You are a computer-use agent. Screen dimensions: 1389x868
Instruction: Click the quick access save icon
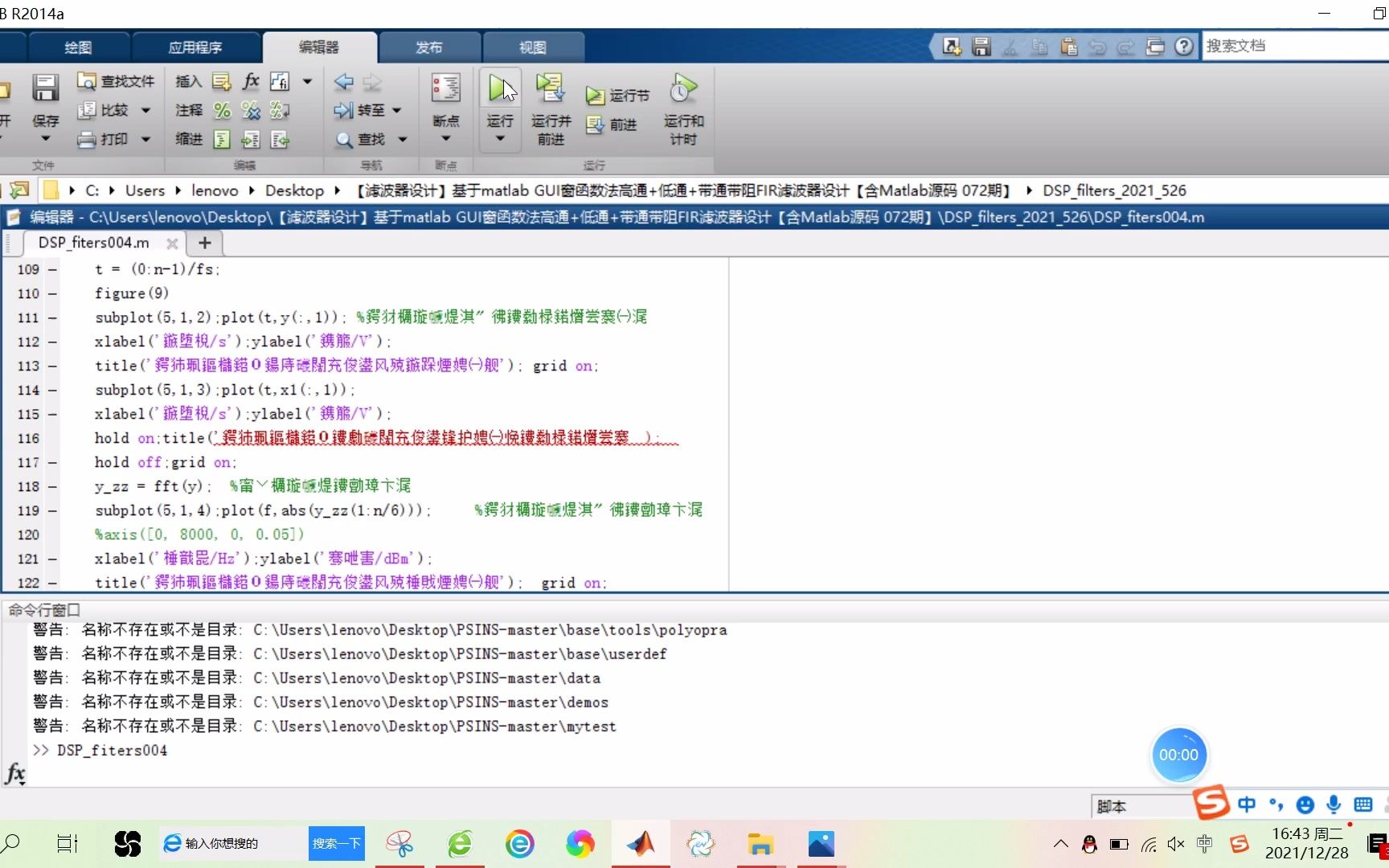(x=981, y=47)
